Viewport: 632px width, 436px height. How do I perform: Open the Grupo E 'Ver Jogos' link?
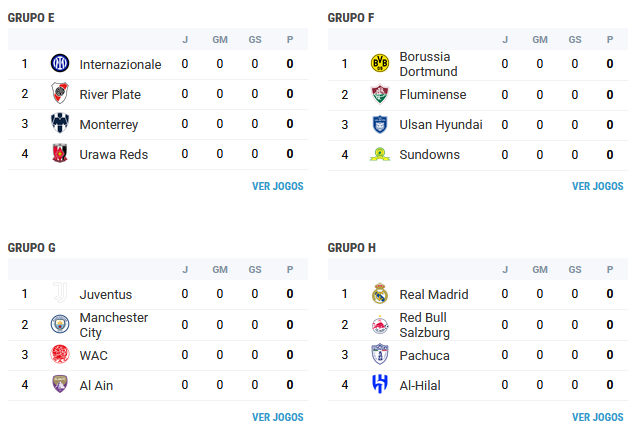[278, 186]
